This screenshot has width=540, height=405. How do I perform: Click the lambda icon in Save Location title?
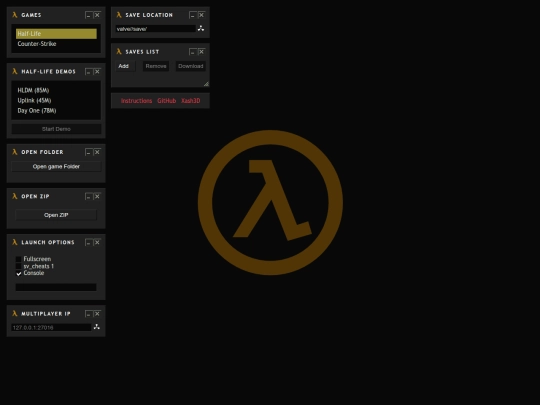[119, 15]
